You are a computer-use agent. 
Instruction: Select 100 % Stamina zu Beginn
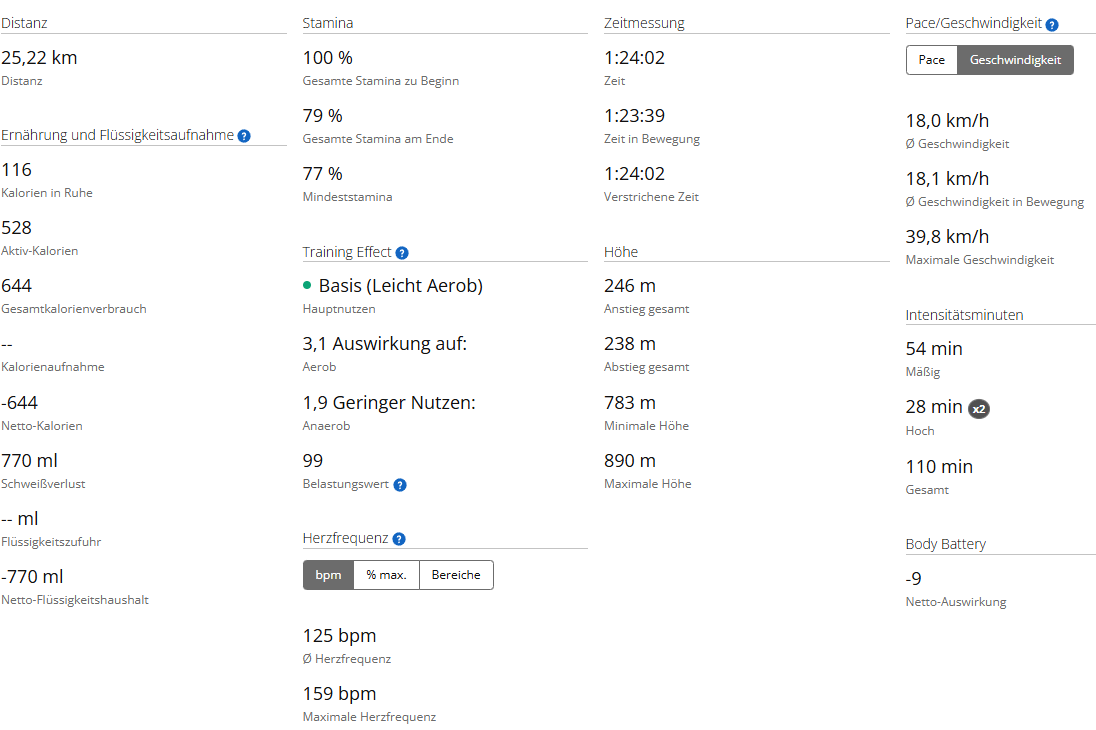(x=328, y=57)
